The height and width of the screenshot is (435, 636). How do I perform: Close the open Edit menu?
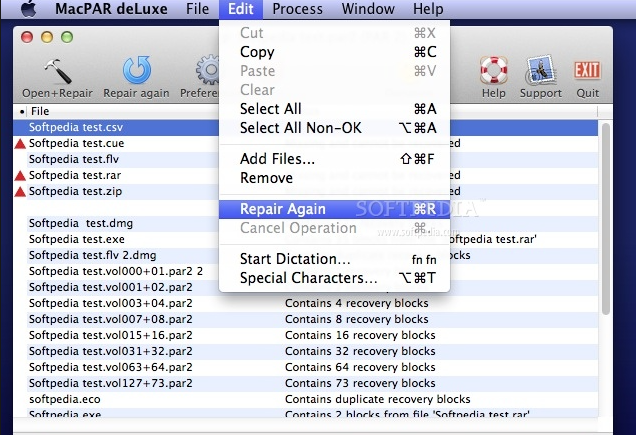pos(241,9)
